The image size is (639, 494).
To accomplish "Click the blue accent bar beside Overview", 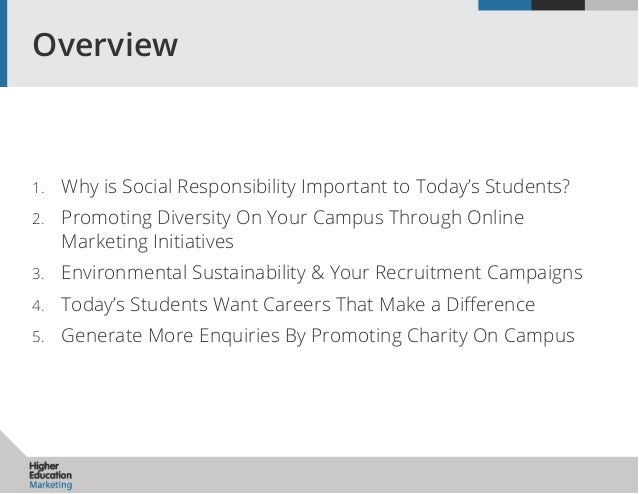I will (3, 44).
